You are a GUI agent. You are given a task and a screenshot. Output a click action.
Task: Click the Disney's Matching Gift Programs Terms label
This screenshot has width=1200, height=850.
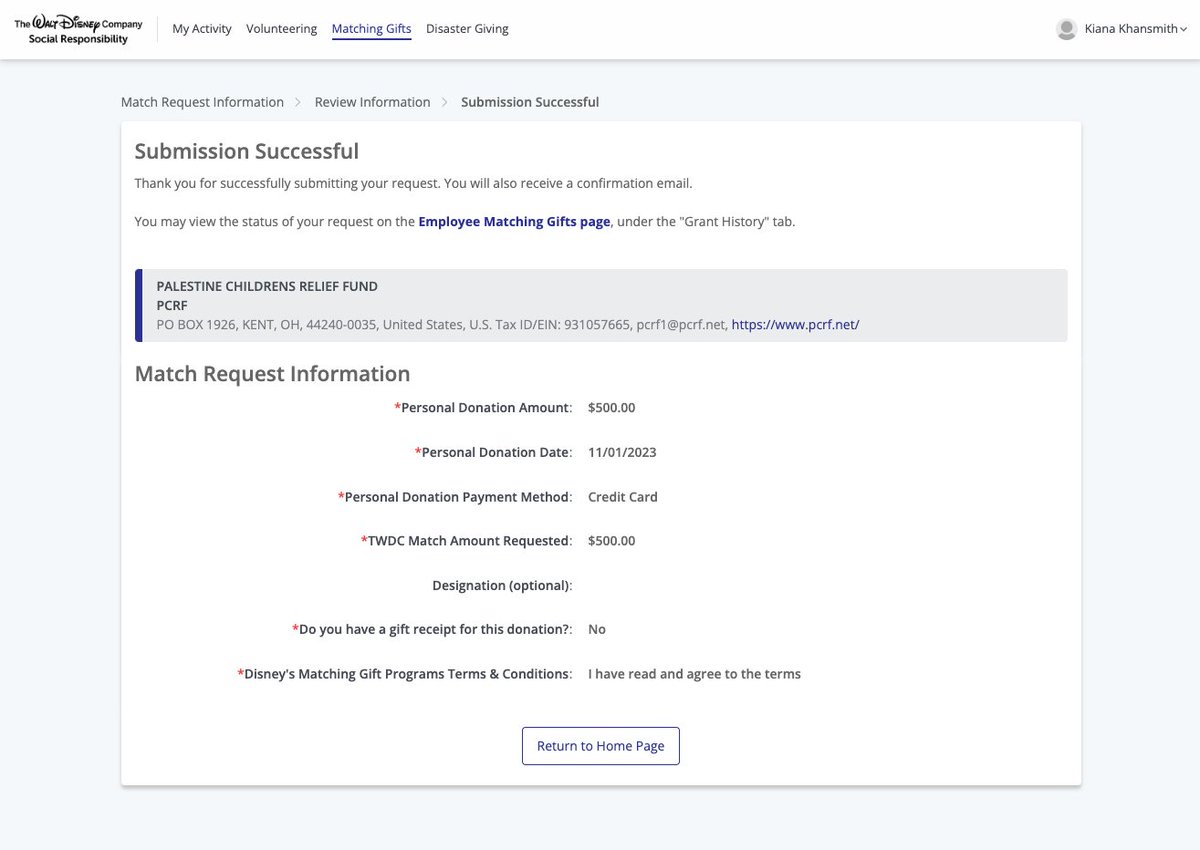404,674
